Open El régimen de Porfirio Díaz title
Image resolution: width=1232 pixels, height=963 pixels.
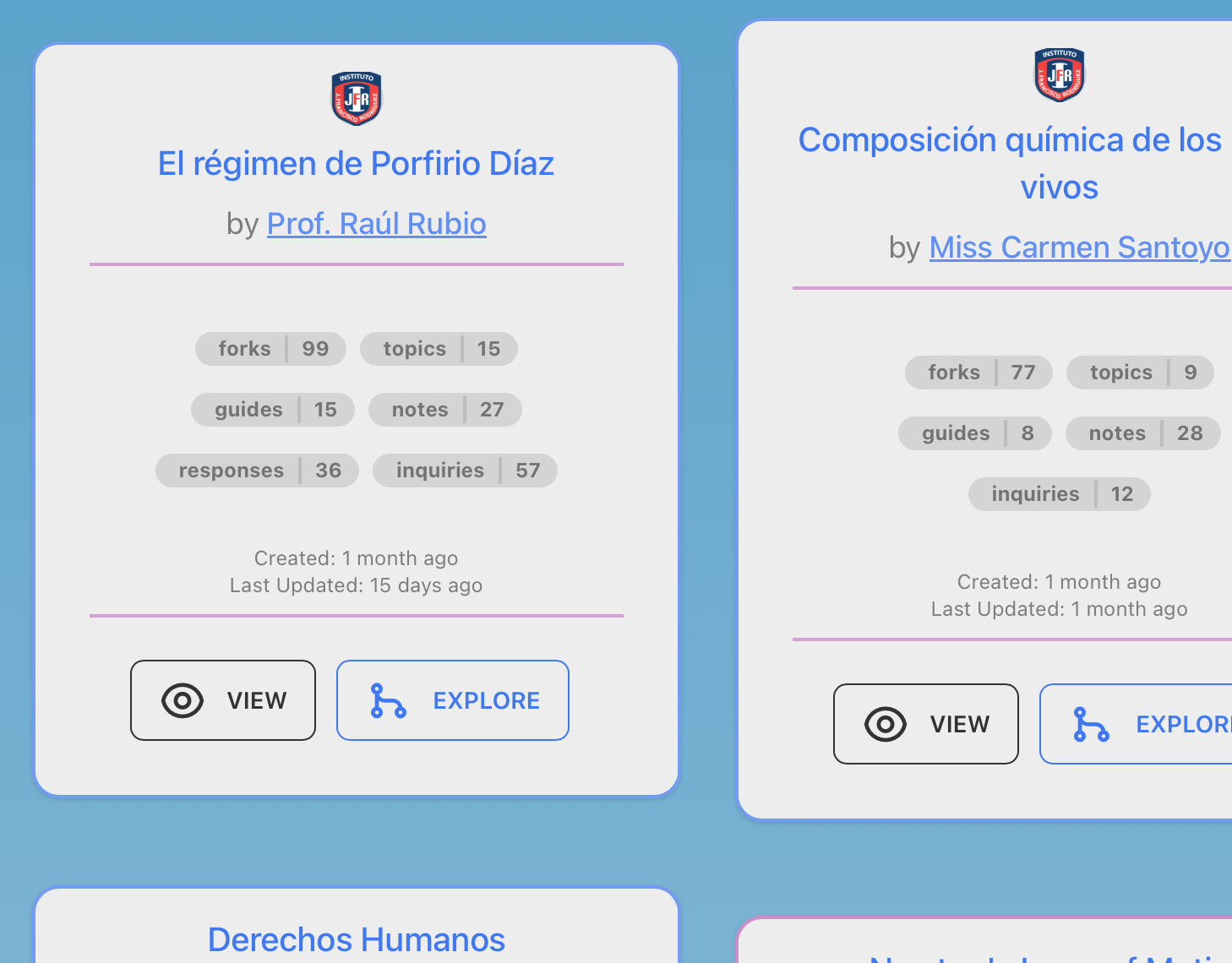[x=356, y=164]
